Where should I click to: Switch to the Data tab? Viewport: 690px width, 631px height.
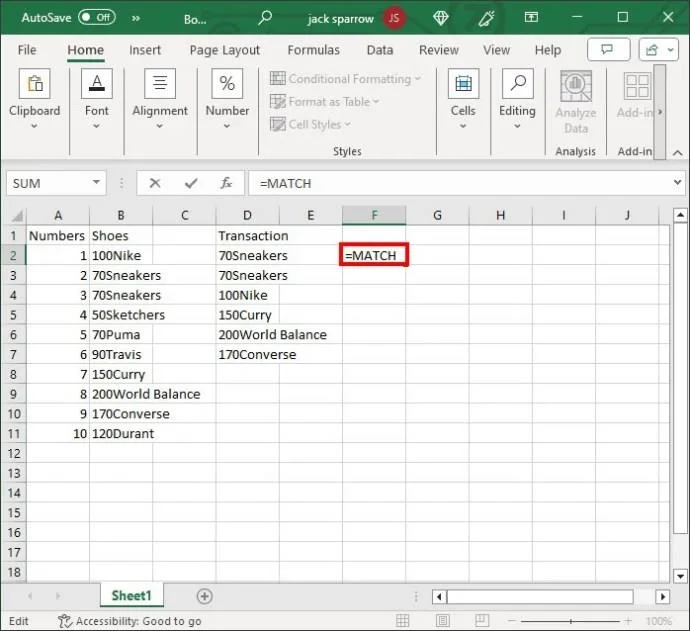[x=380, y=50]
